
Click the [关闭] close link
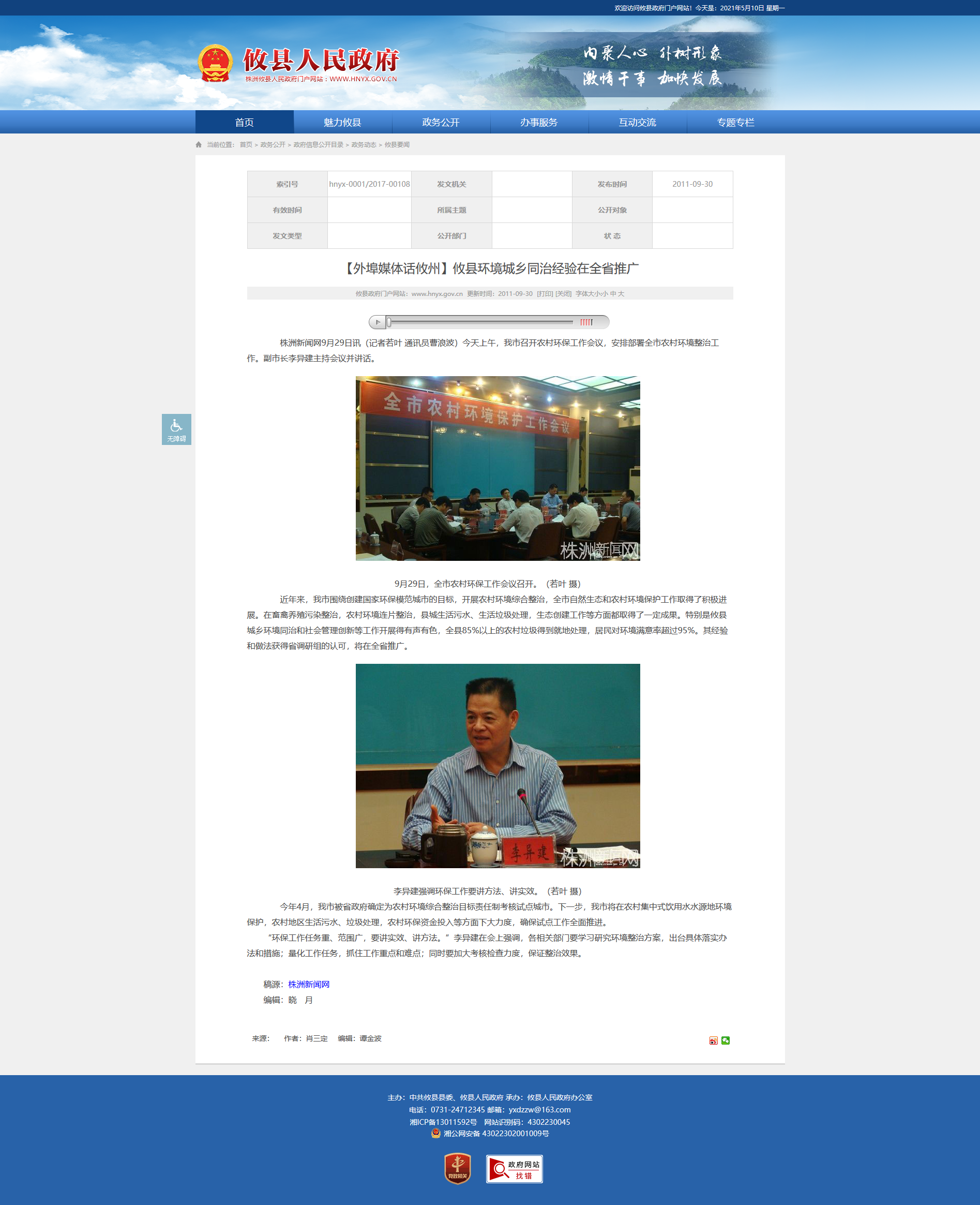click(x=563, y=294)
